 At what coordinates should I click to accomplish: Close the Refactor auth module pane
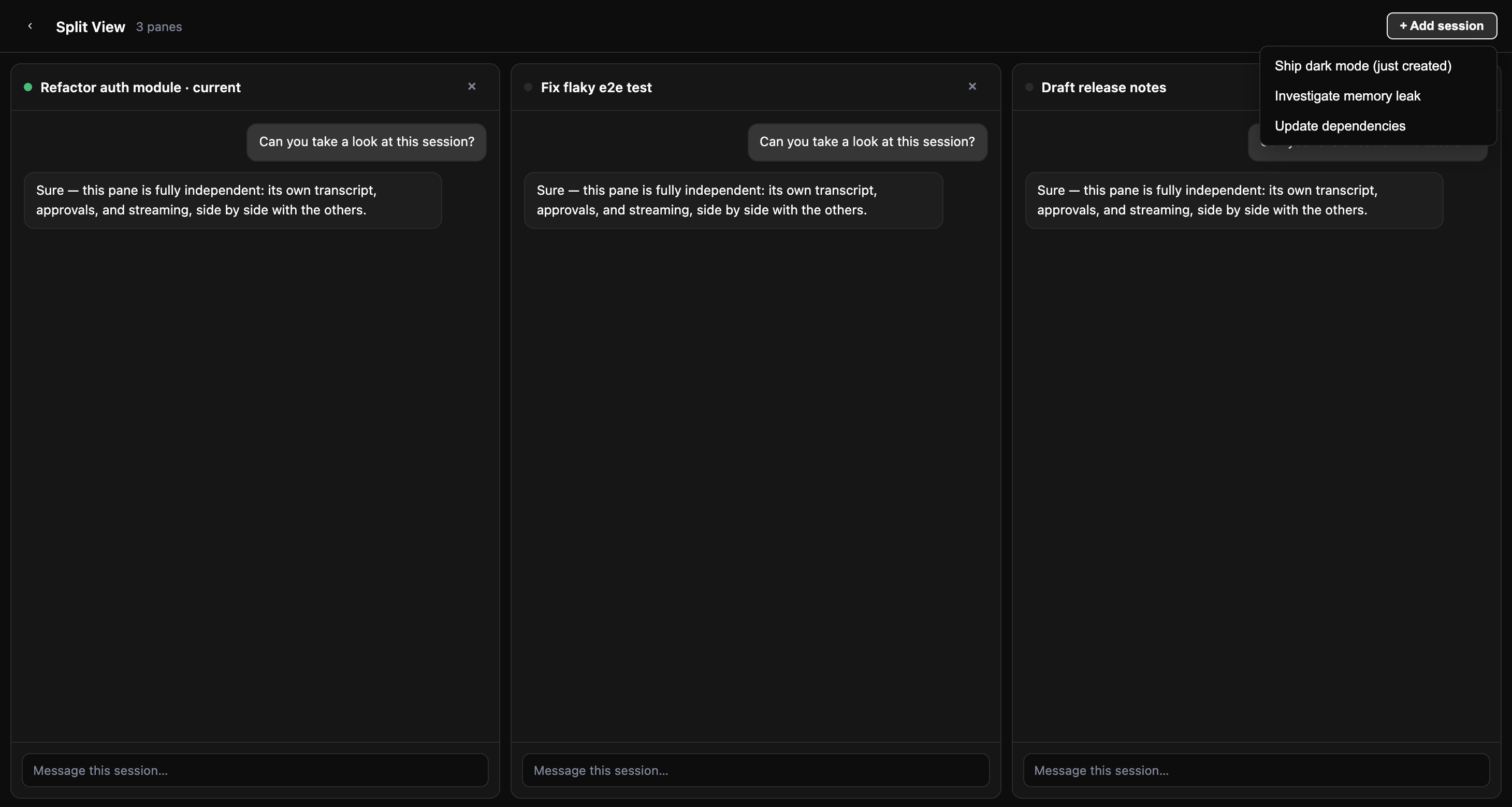[x=471, y=87]
